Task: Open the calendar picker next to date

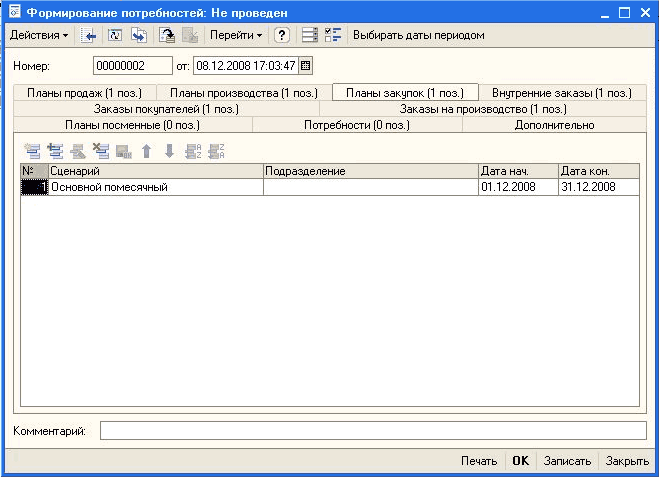Action: pyautogui.click(x=306, y=66)
